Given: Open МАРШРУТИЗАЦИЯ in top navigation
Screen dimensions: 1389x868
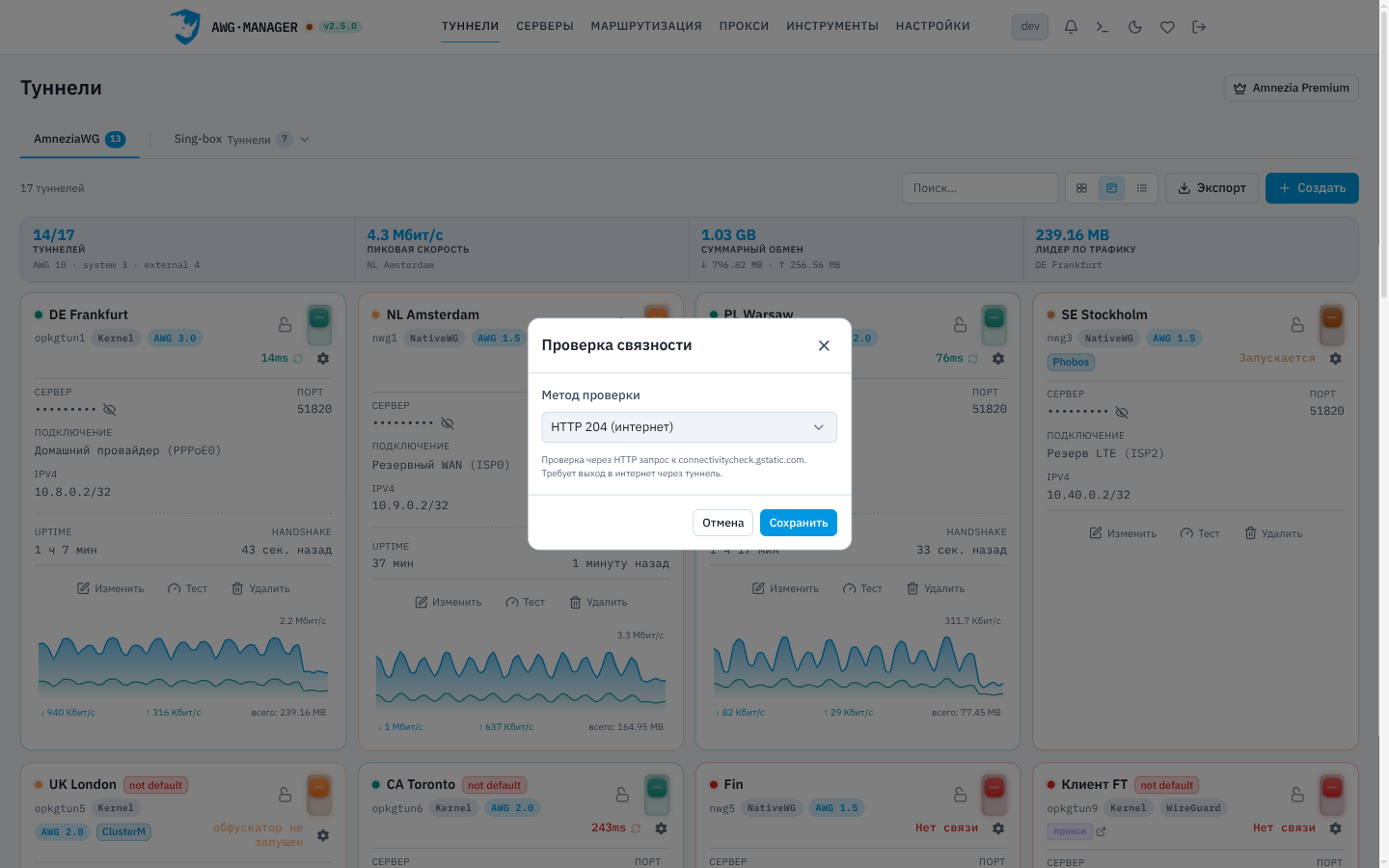Looking at the screenshot, I should pos(646,26).
